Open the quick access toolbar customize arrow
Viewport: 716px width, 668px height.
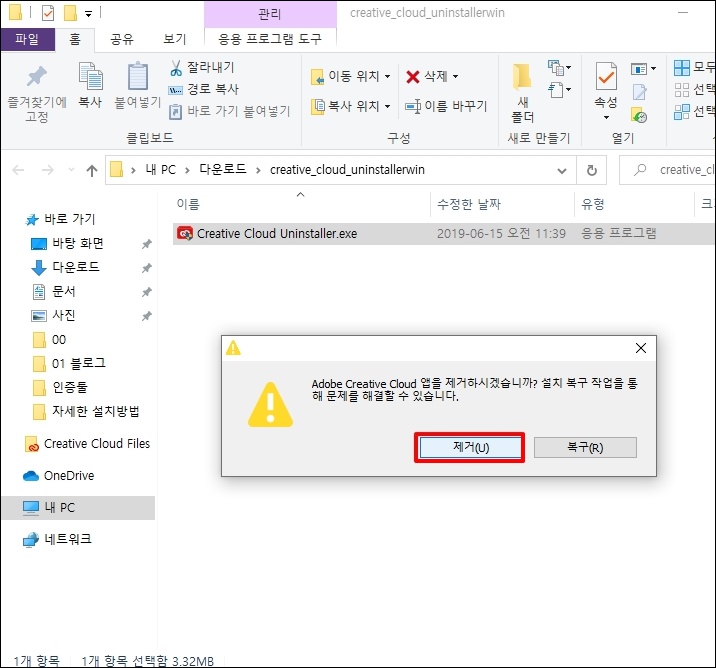click(x=89, y=14)
